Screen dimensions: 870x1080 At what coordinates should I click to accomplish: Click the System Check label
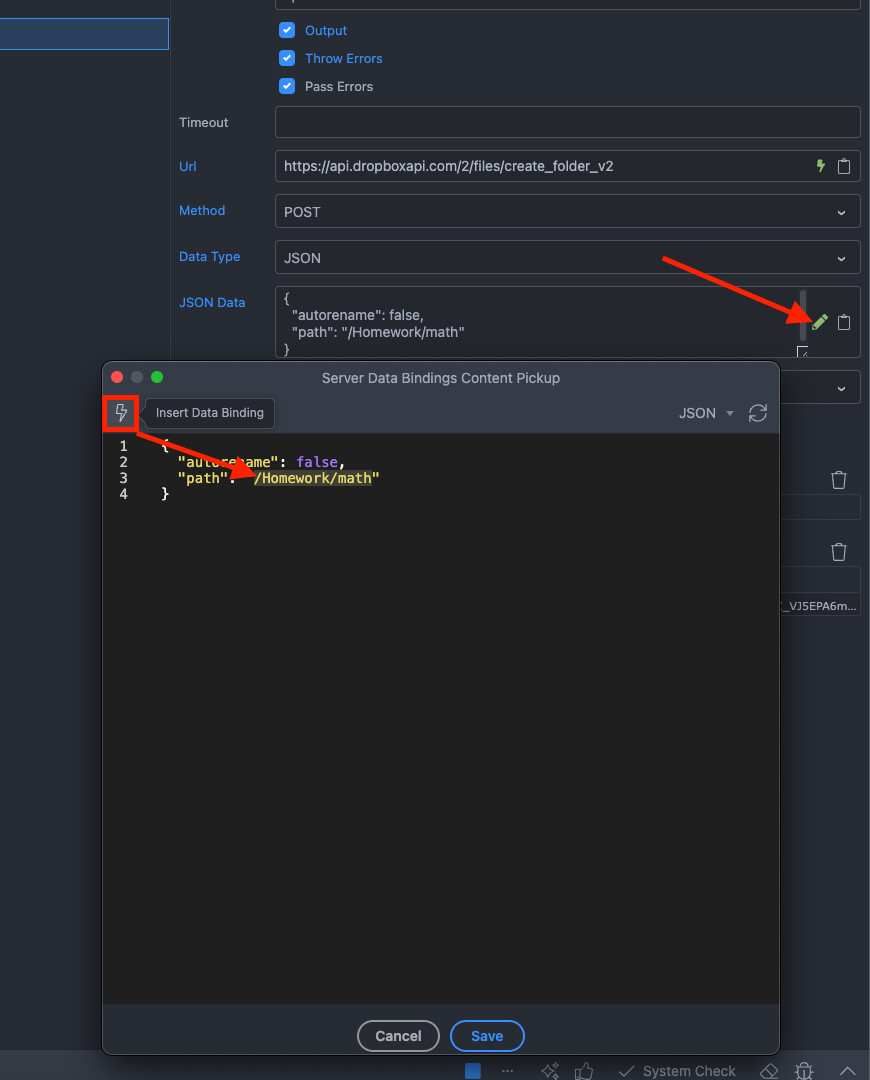point(689,1071)
